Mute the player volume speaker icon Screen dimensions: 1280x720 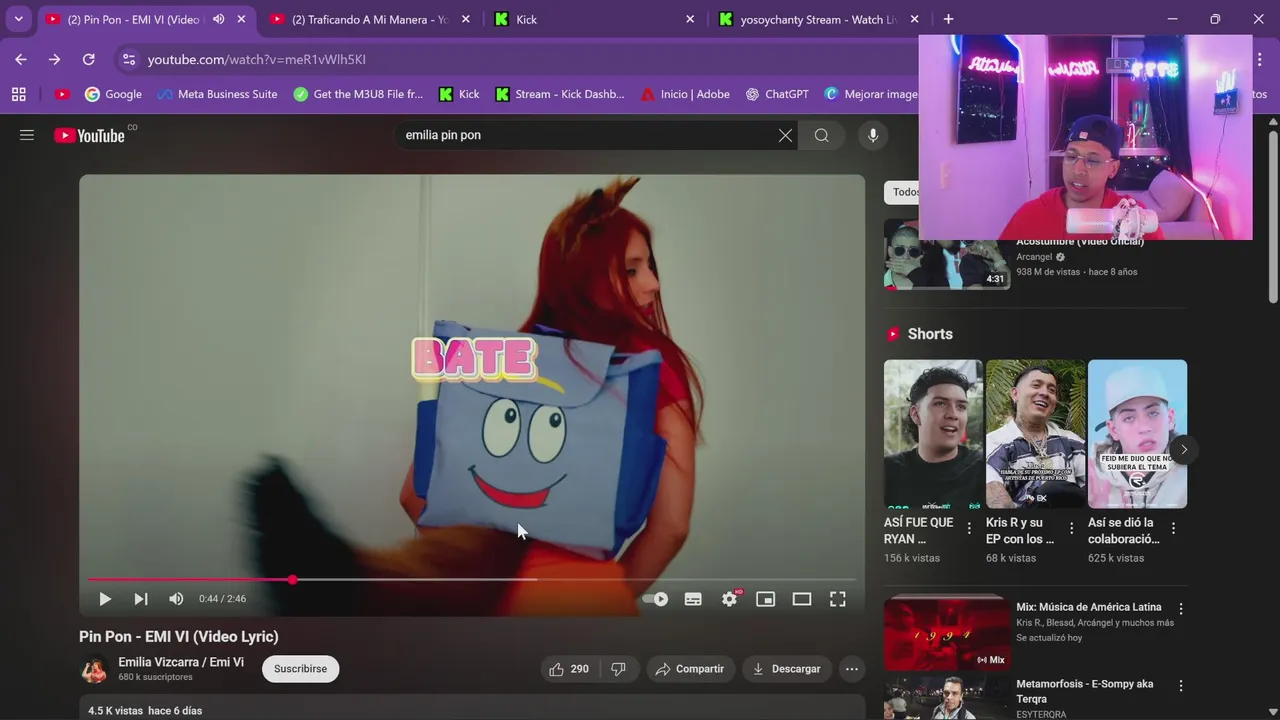pos(176,599)
